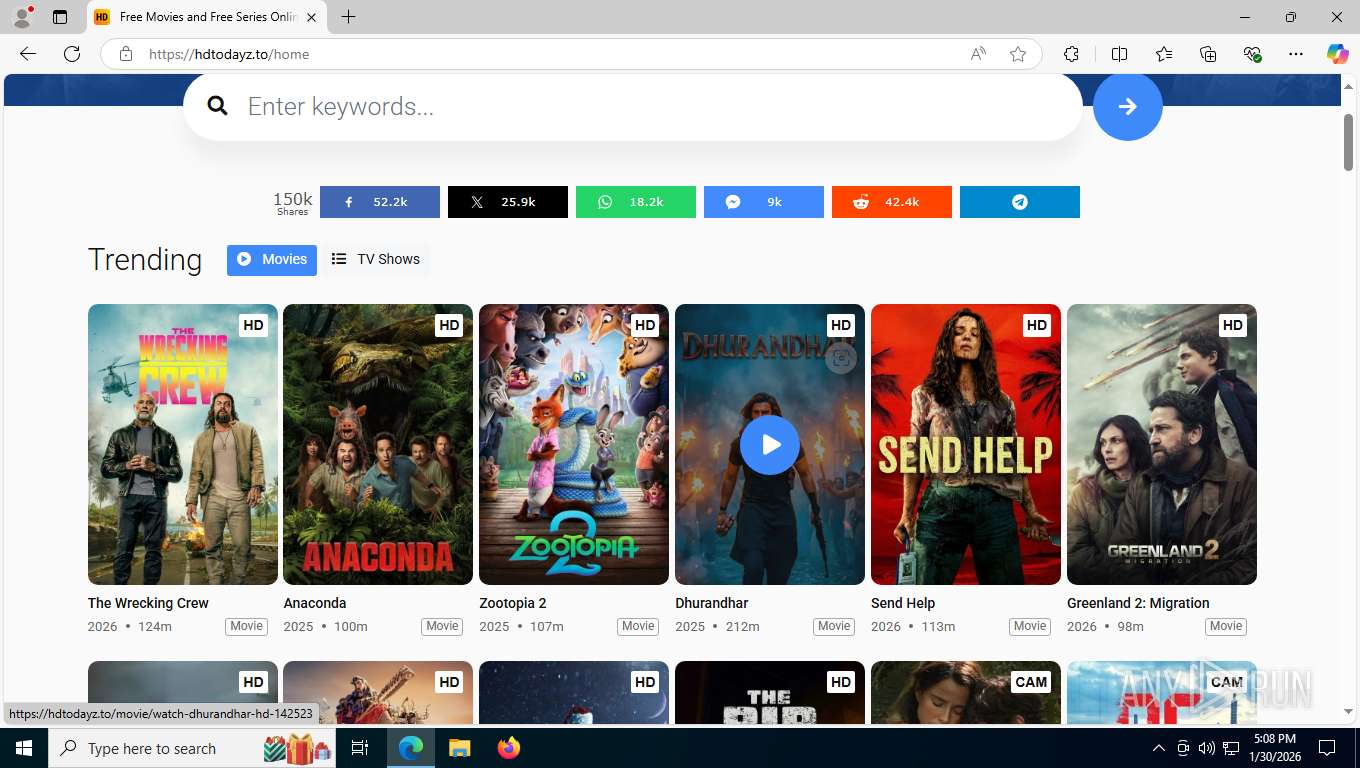Click magnifier icon in search box

pyautogui.click(x=217, y=106)
